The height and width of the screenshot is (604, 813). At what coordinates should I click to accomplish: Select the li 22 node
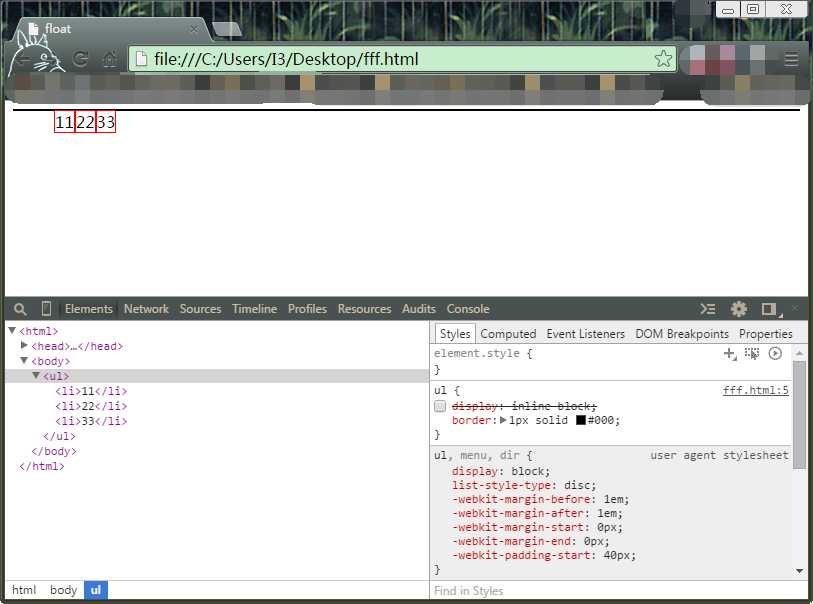point(91,406)
